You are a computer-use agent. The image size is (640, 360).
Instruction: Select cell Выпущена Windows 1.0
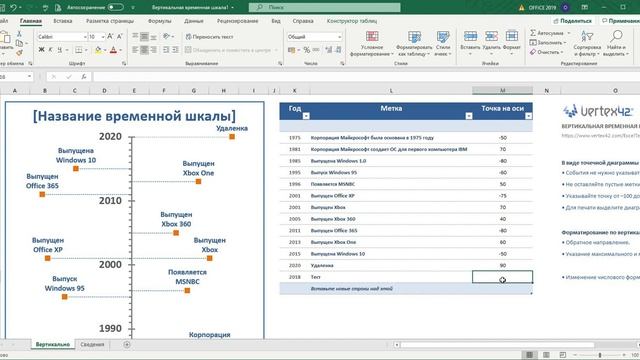click(391, 161)
